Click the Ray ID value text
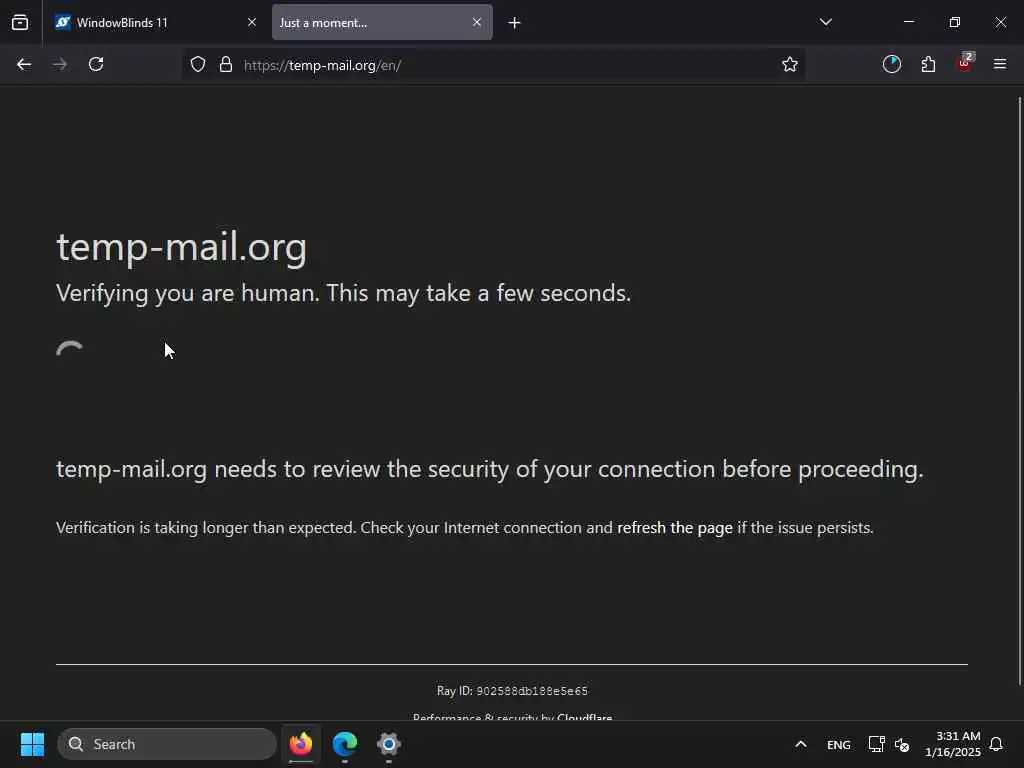Screen dimensions: 1024x768 (532, 691)
